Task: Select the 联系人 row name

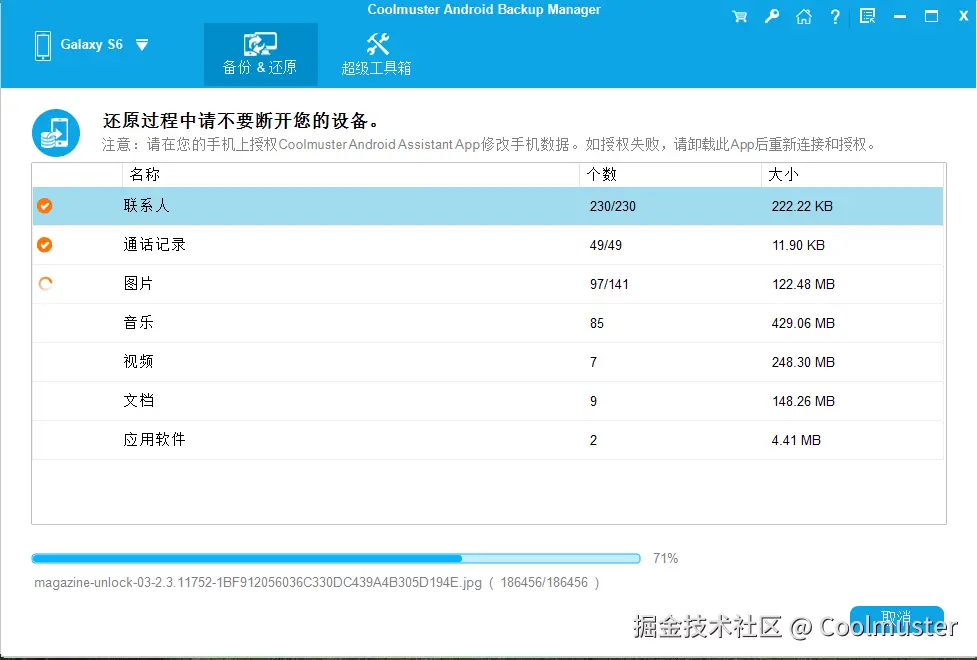Action: (x=146, y=206)
